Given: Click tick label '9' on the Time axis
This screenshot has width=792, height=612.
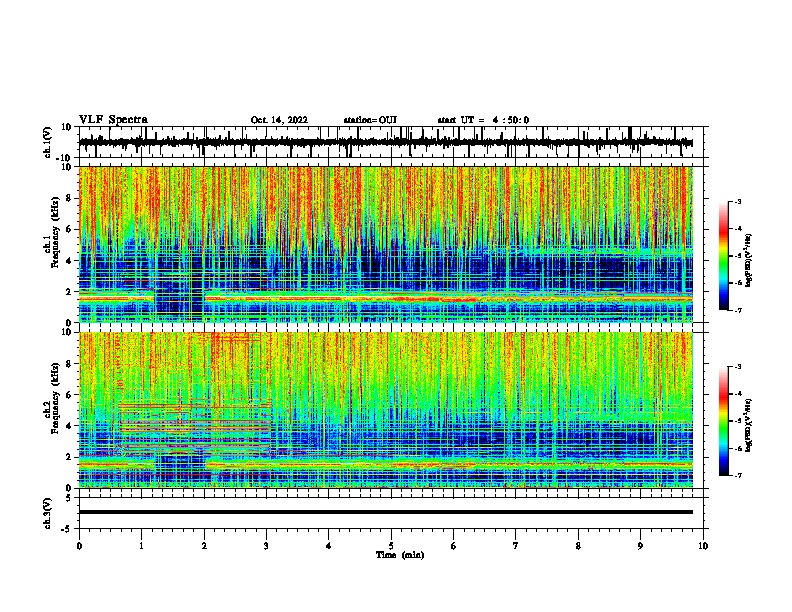Looking at the screenshot, I should (640, 546).
